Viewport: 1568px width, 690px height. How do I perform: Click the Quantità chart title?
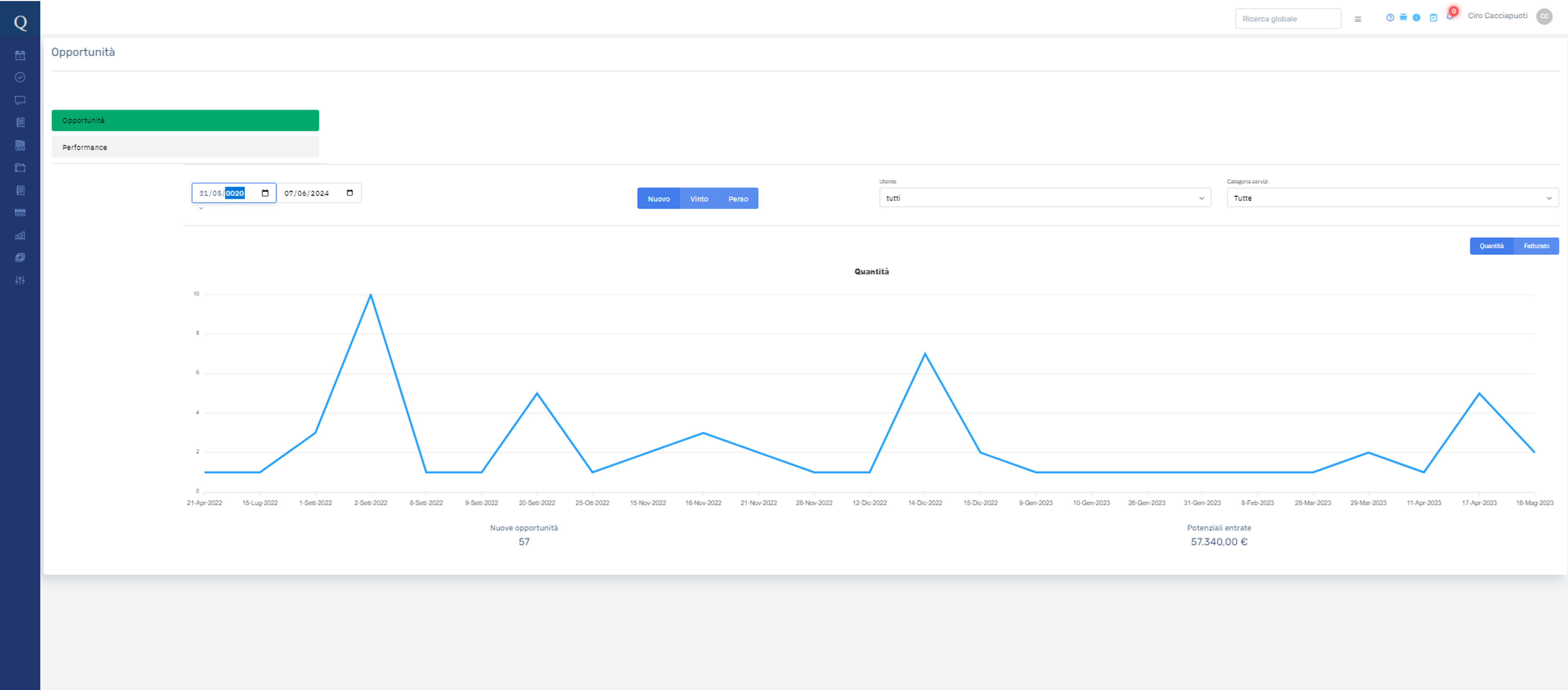pos(872,272)
